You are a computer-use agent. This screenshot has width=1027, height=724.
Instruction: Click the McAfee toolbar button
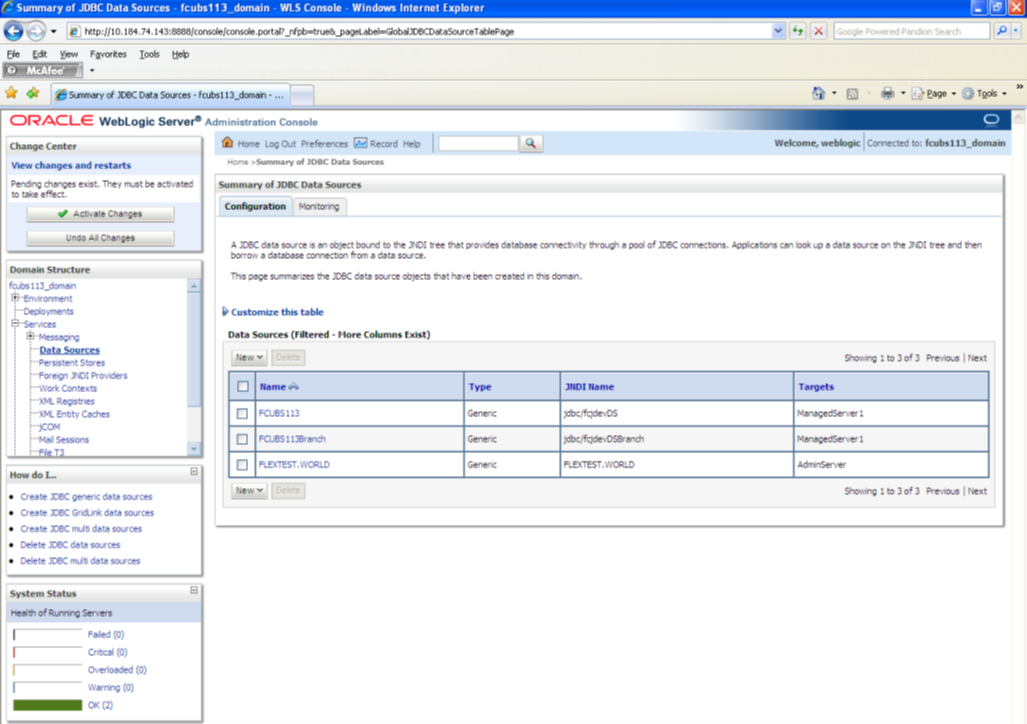(x=43, y=70)
